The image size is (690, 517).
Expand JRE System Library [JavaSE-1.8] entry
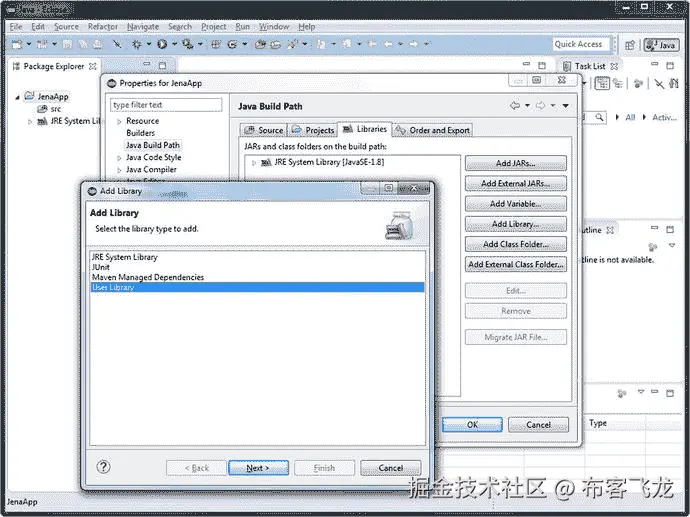tap(253, 163)
